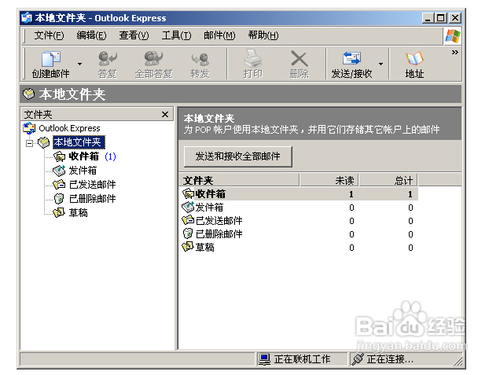Open the Addresses (地址) book icon
This screenshot has height=375, width=500.
[414, 59]
